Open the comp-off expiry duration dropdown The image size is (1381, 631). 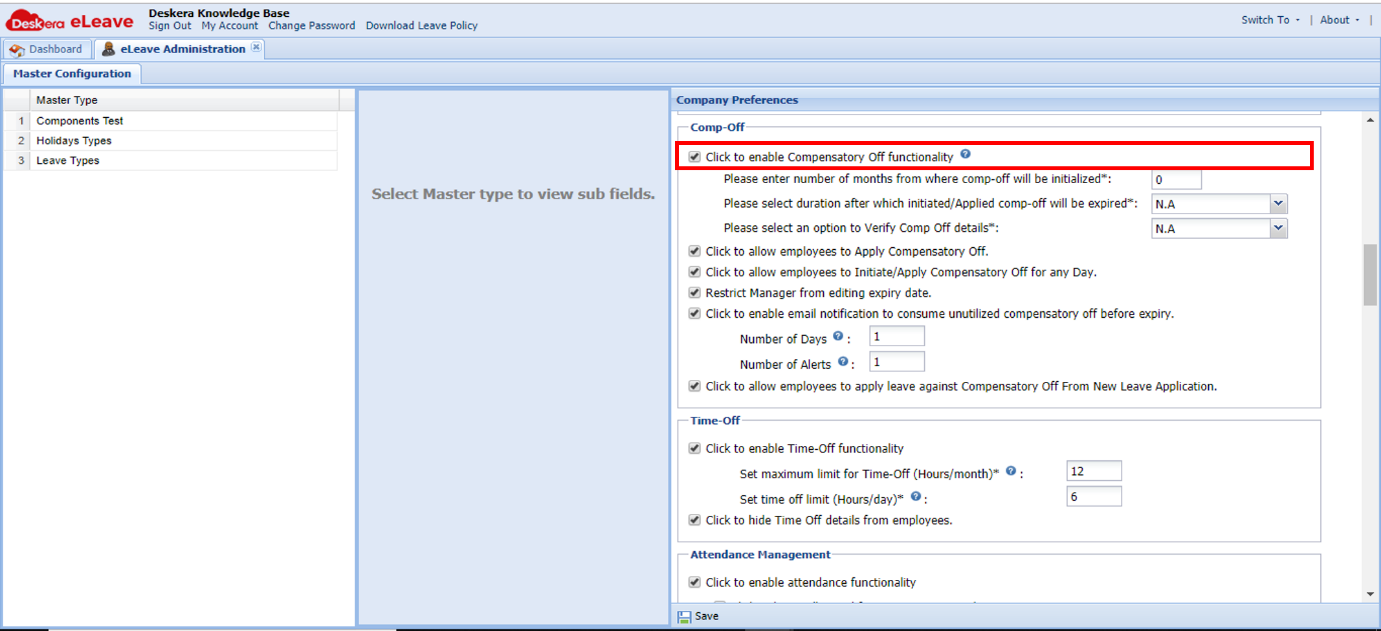click(1278, 203)
